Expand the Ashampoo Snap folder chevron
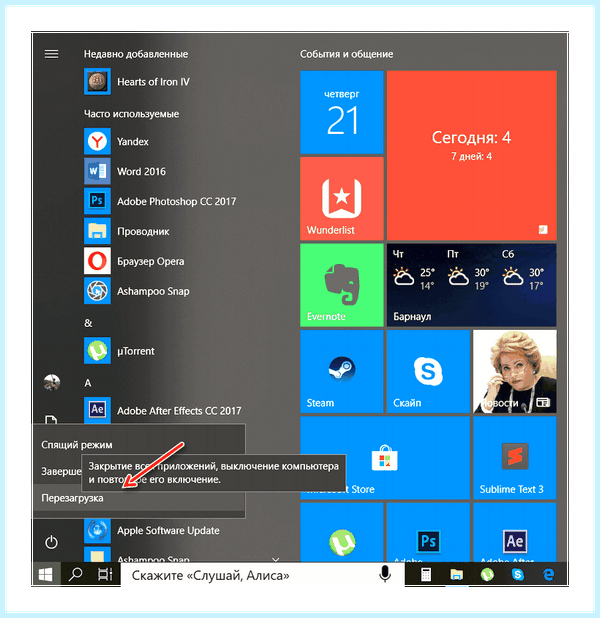The width and height of the screenshot is (600, 618). [x=276, y=559]
